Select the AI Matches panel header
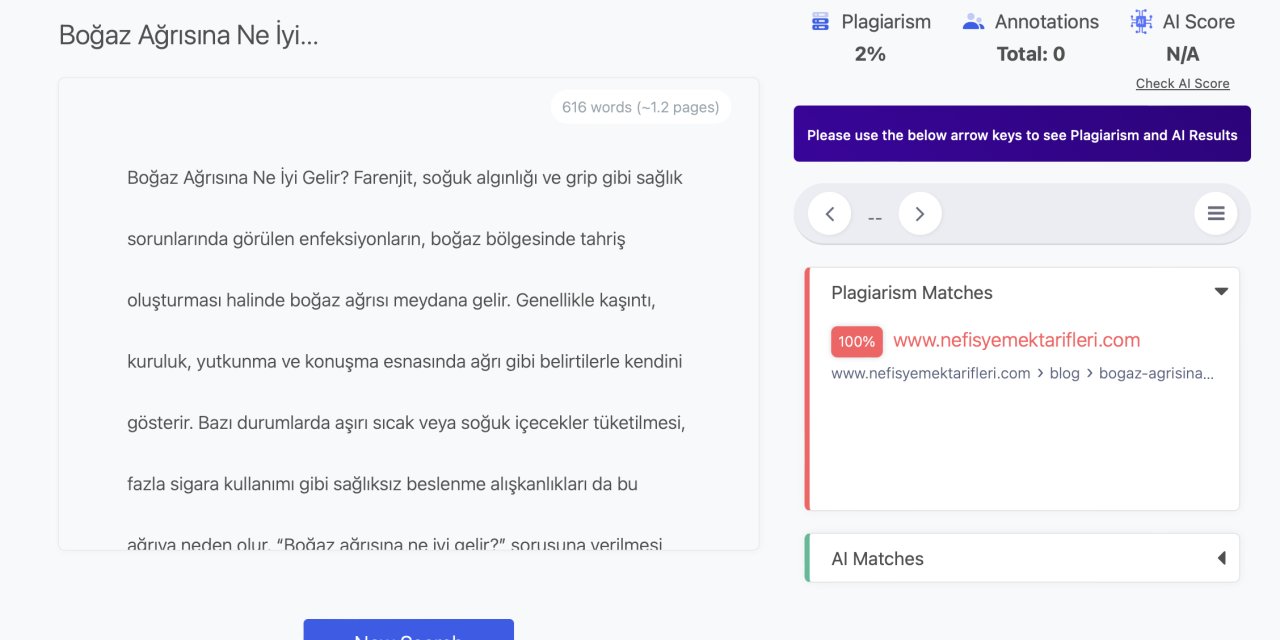The width and height of the screenshot is (1280, 640). pyautogui.click(x=877, y=558)
